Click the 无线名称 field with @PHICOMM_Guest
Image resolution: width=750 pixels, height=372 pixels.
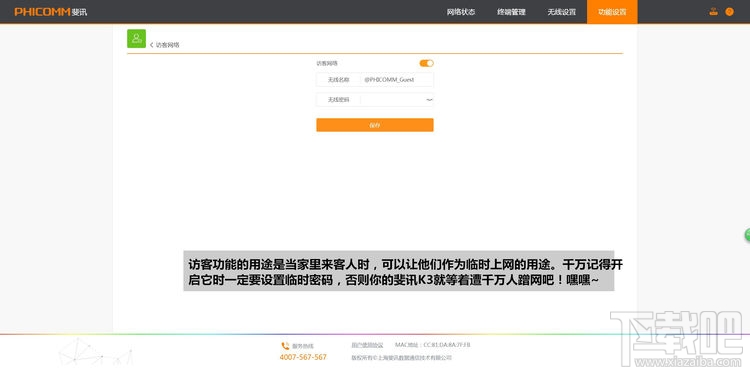click(375, 80)
